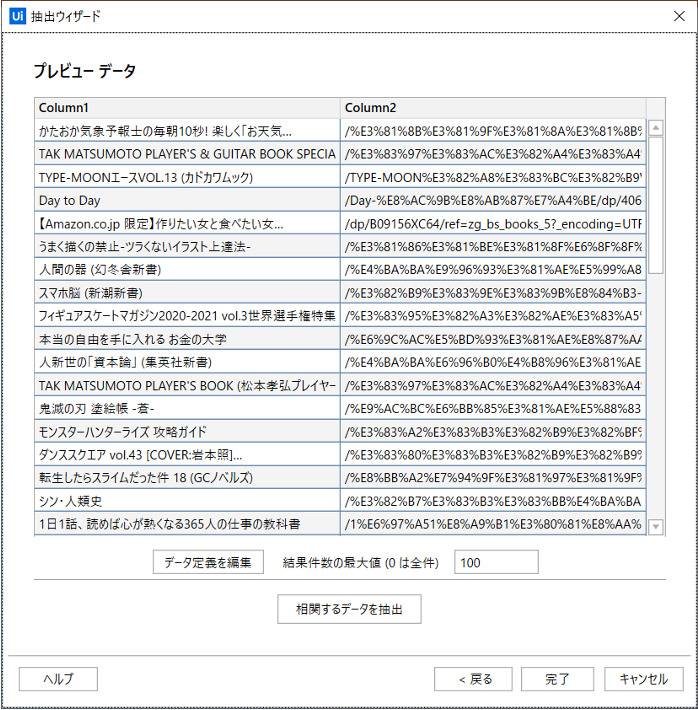This screenshot has width=698, height=710.
Task: Select 転生したらスライムだった件 18 cell
Action: pyautogui.click(x=187, y=478)
